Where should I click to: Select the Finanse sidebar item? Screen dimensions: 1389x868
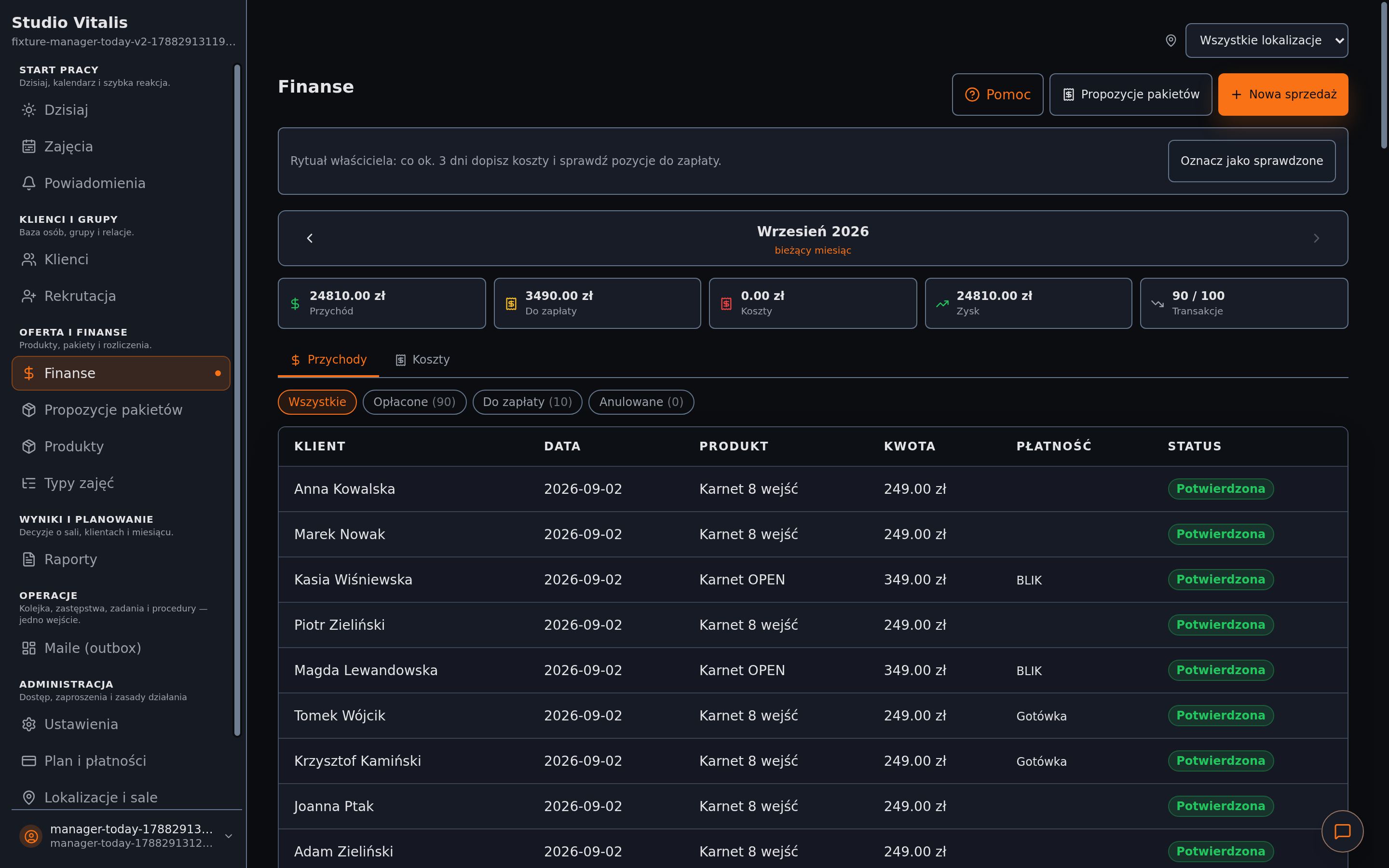(121, 373)
